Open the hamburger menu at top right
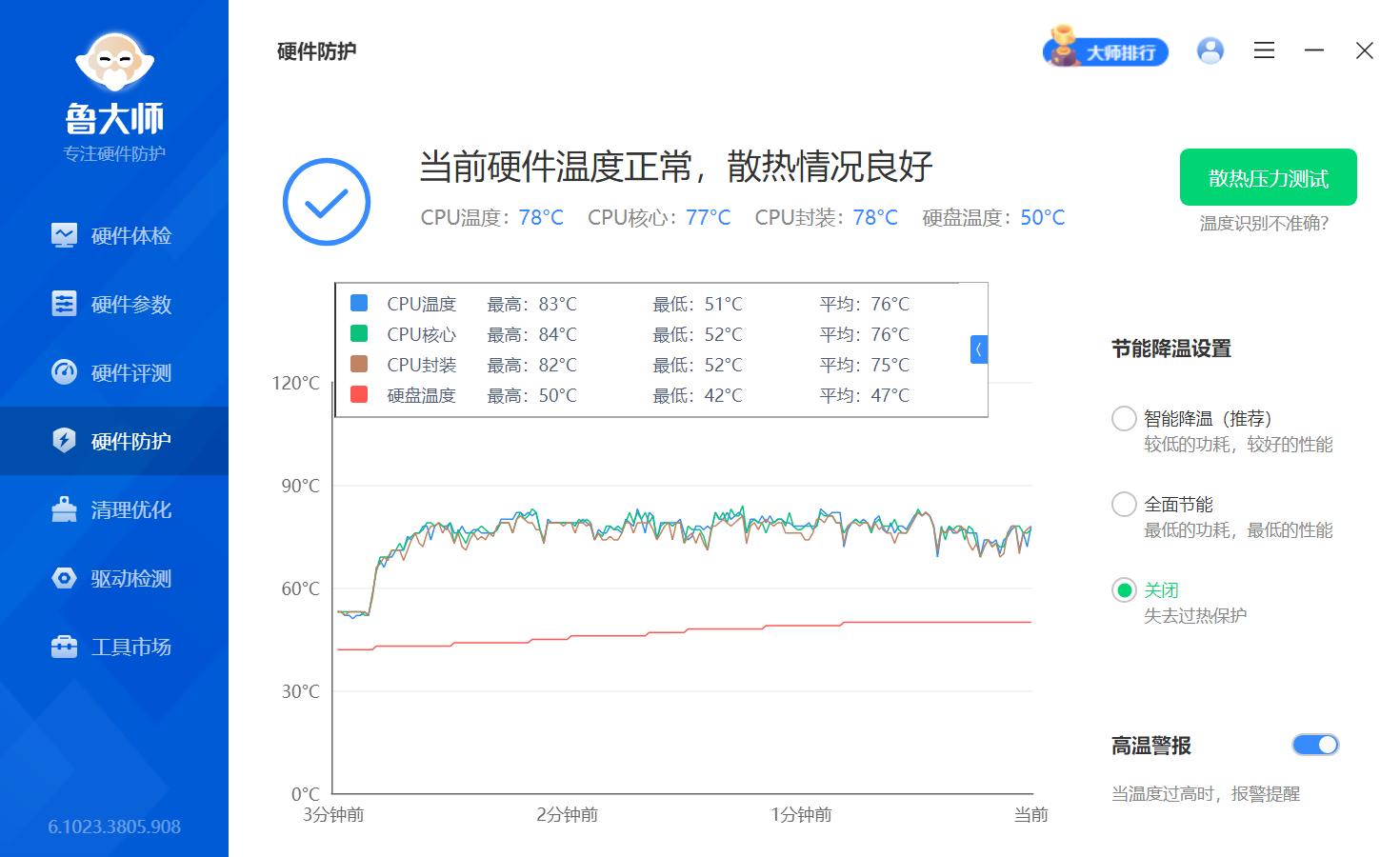1400x857 pixels. pos(1264,50)
